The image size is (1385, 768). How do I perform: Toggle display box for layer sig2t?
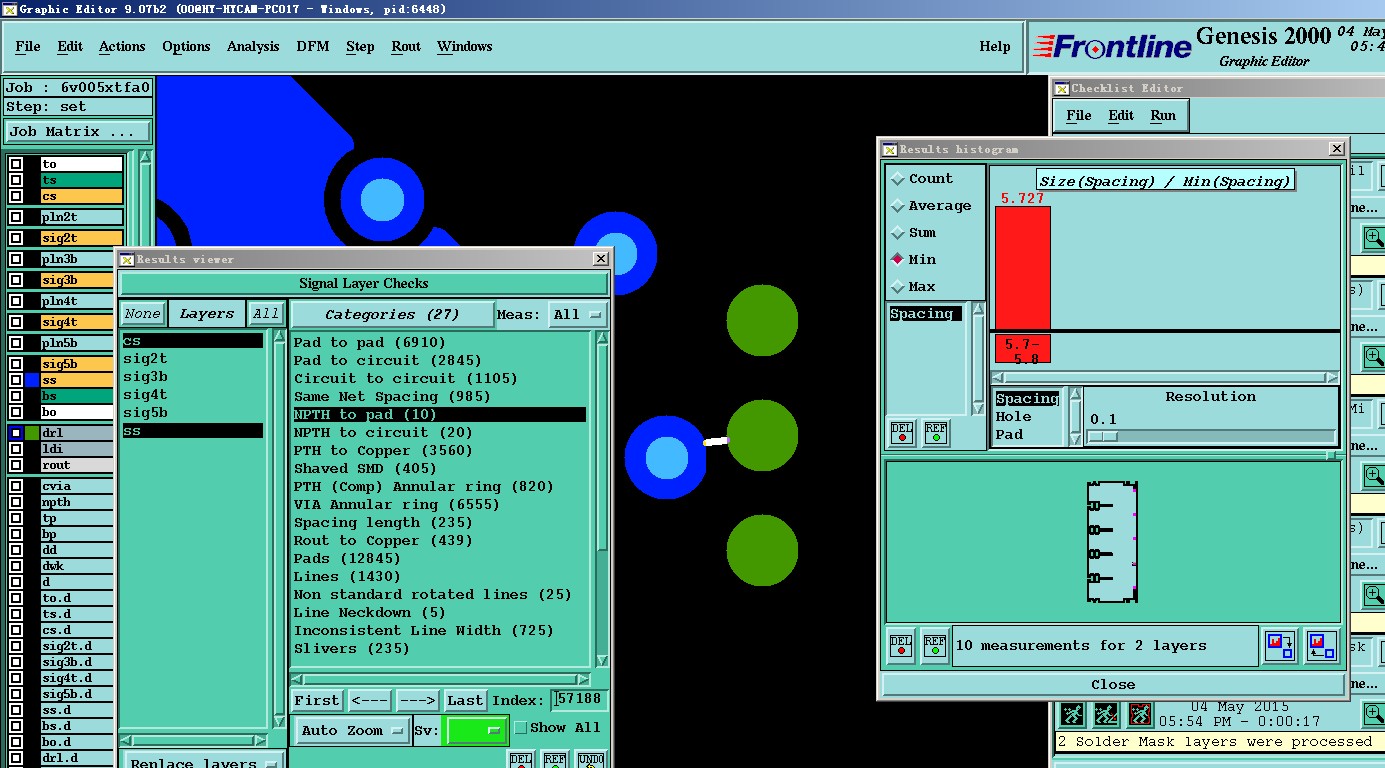pyautogui.click(x=16, y=238)
